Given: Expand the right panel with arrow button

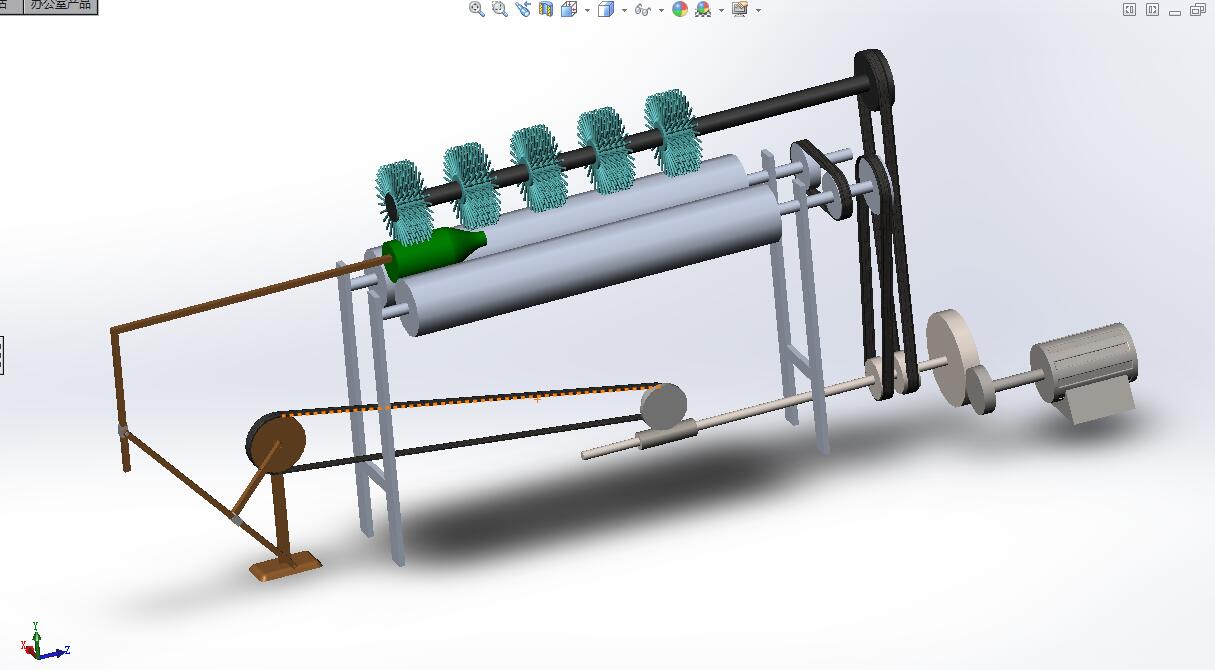Looking at the screenshot, I should pos(1152,10).
